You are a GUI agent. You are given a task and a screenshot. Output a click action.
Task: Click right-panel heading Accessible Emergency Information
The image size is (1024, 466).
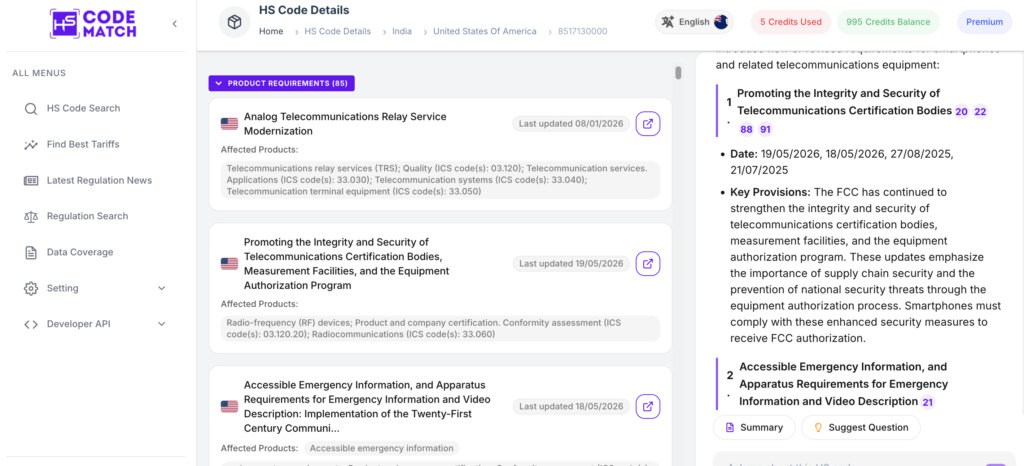(x=843, y=384)
